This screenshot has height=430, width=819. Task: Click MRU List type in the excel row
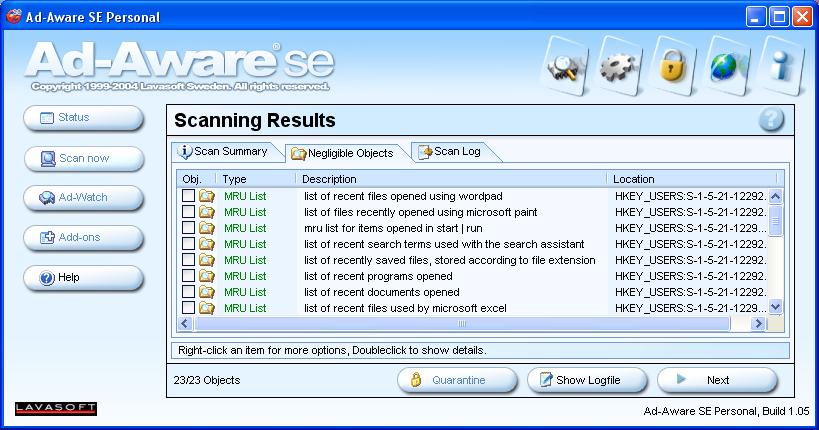(245, 308)
